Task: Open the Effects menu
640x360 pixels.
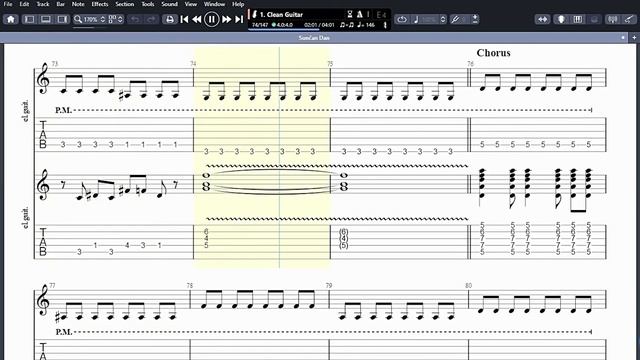Action: pyautogui.click(x=100, y=4)
